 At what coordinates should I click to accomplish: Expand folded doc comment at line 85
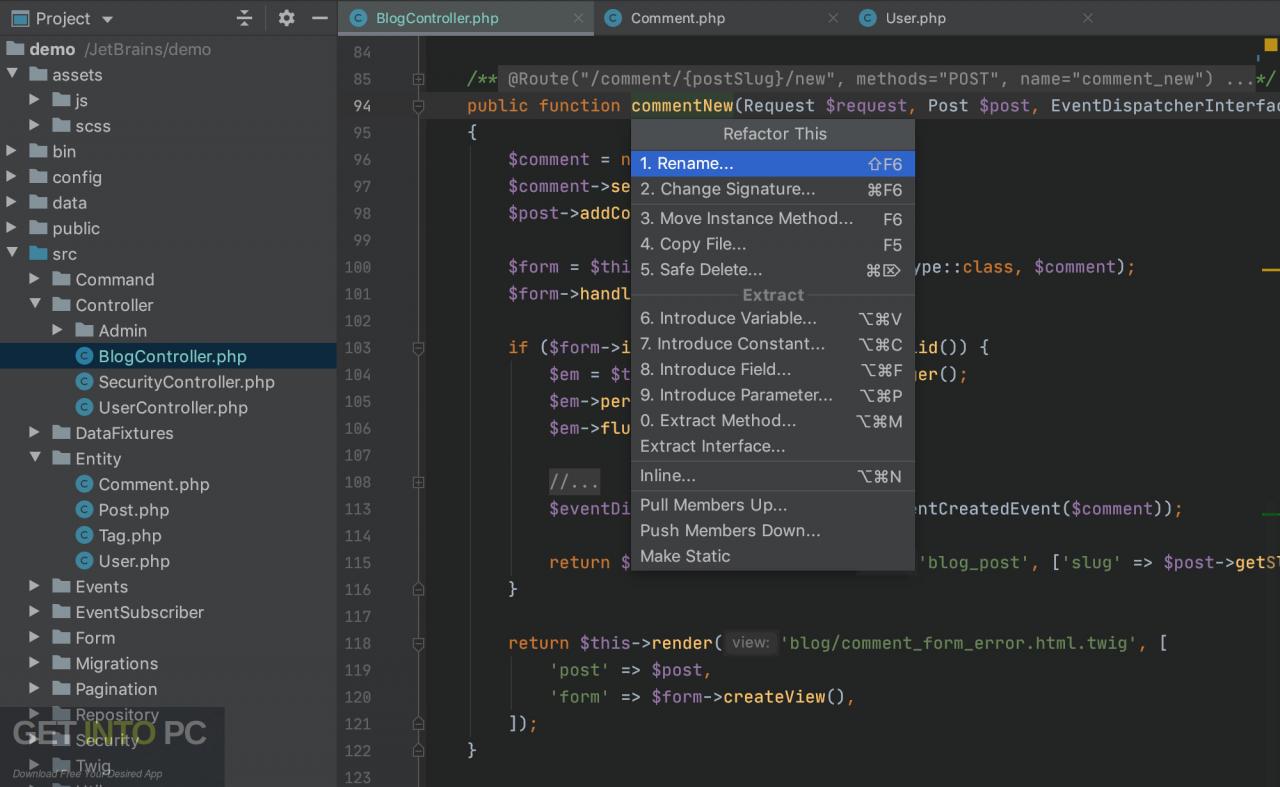click(419, 79)
